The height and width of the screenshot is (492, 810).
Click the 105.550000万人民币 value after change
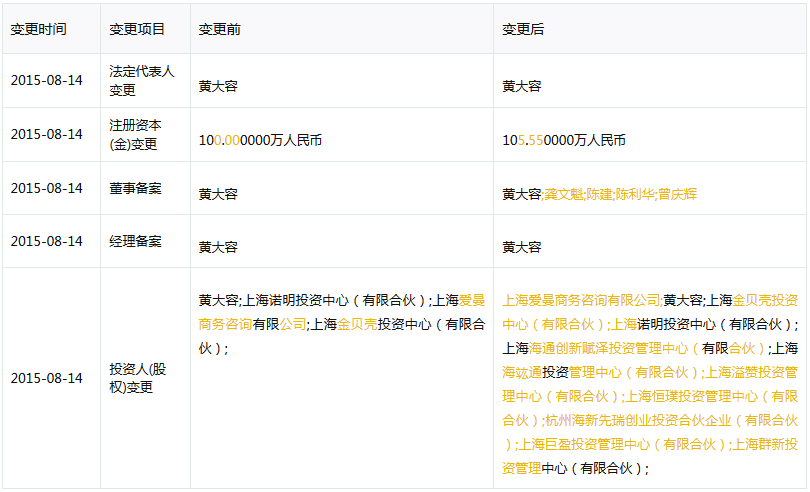(x=564, y=141)
